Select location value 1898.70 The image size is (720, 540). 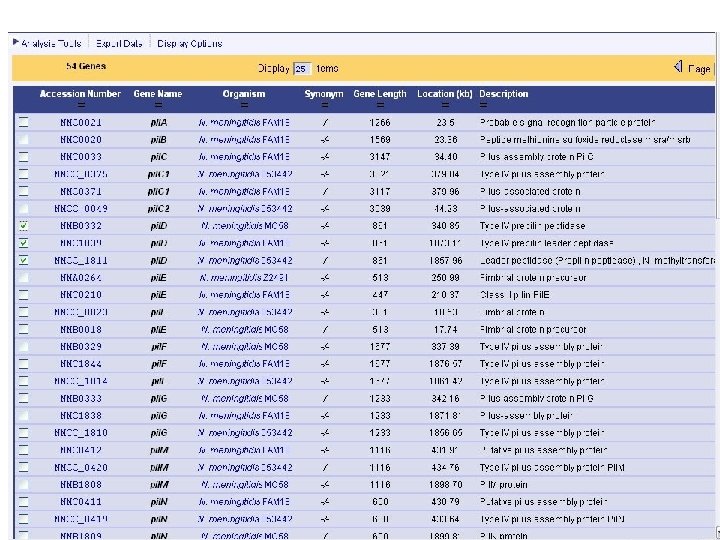(x=445, y=485)
